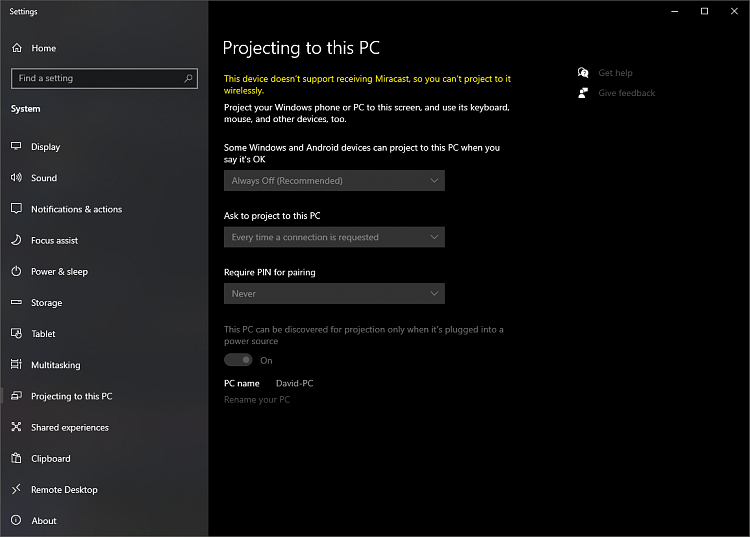The height and width of the screenshot is (537, 750).
Task: Click the About info icon
Action: [16, 520]
